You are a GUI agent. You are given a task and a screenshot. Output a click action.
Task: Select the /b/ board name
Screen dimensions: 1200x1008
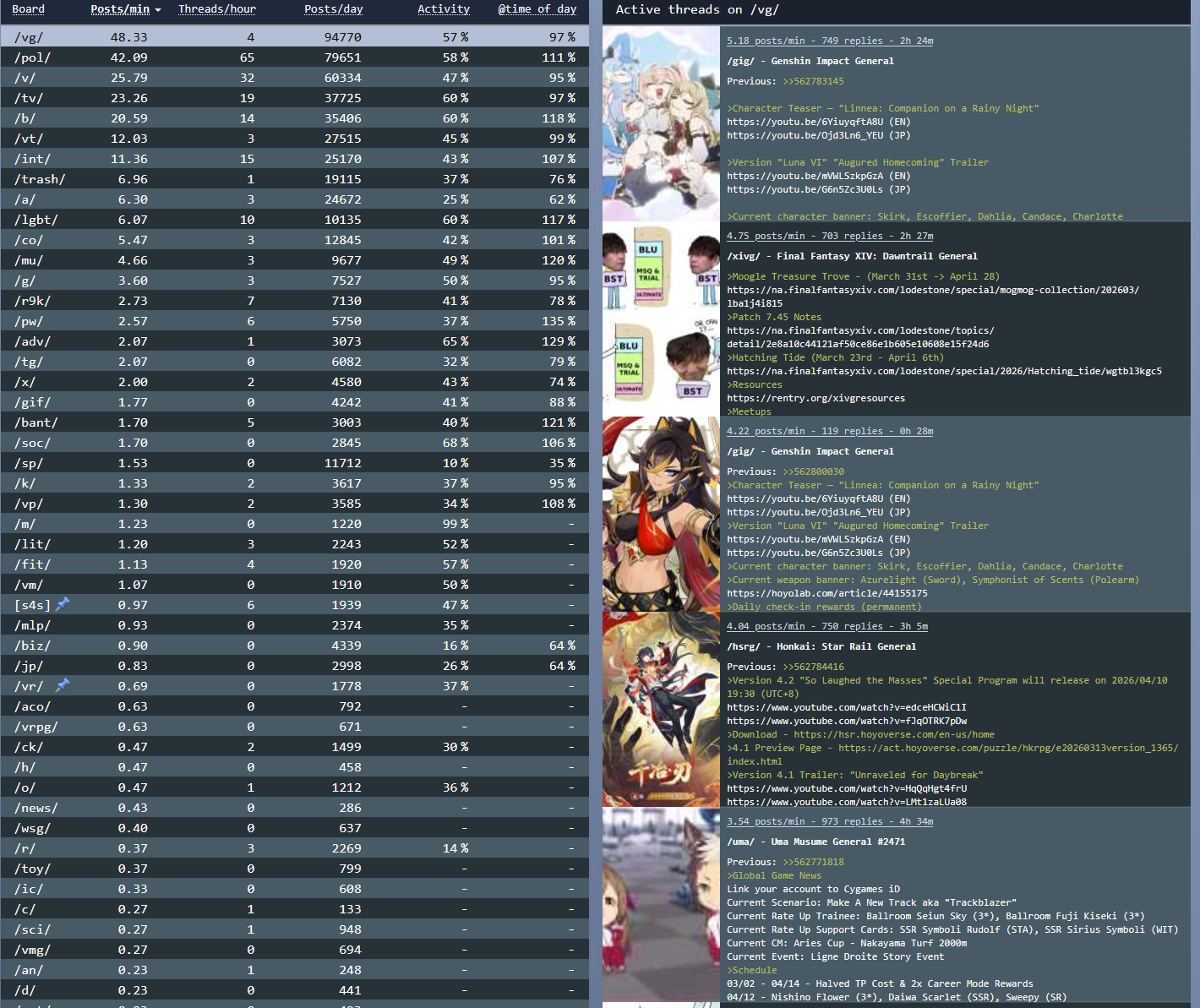25,118
